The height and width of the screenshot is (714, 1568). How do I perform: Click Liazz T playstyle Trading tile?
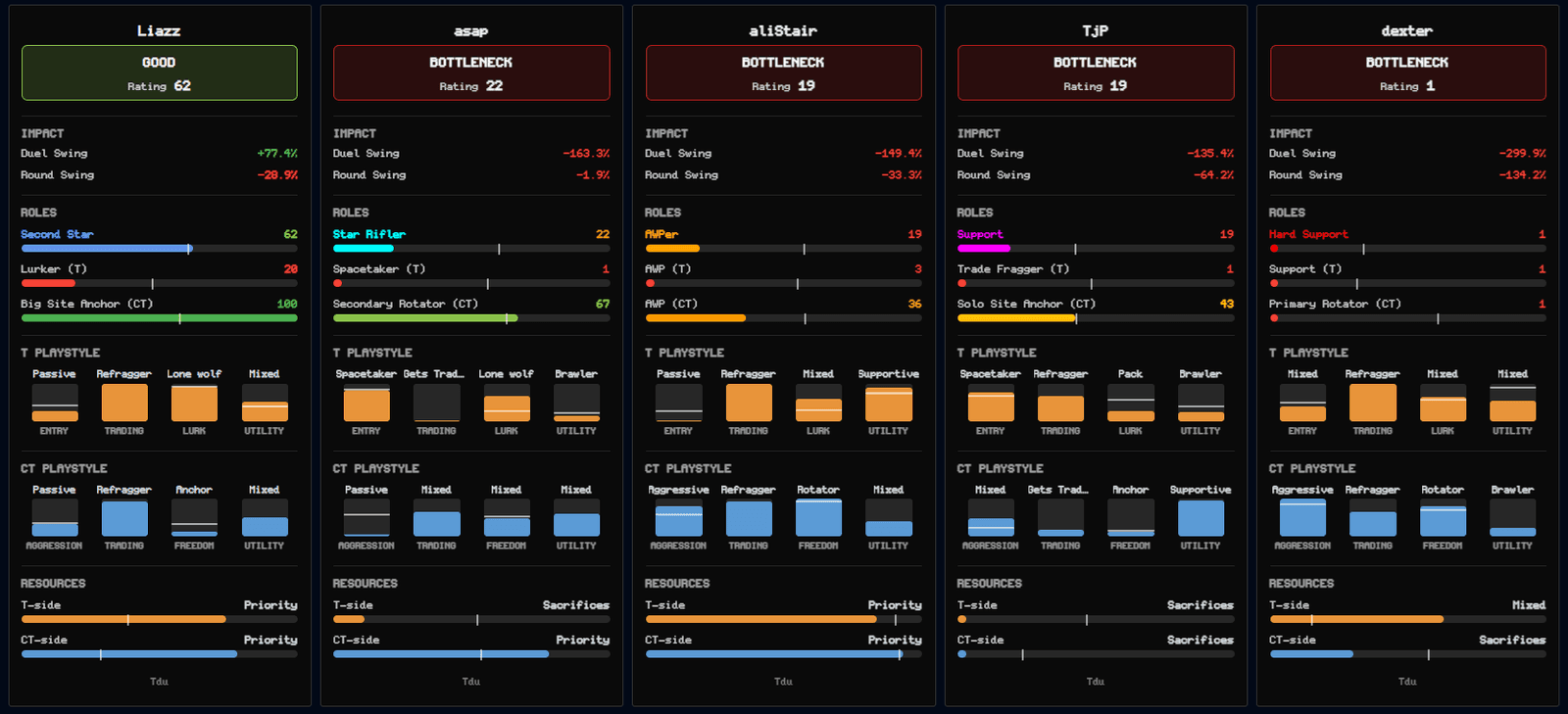pos(124,403)
